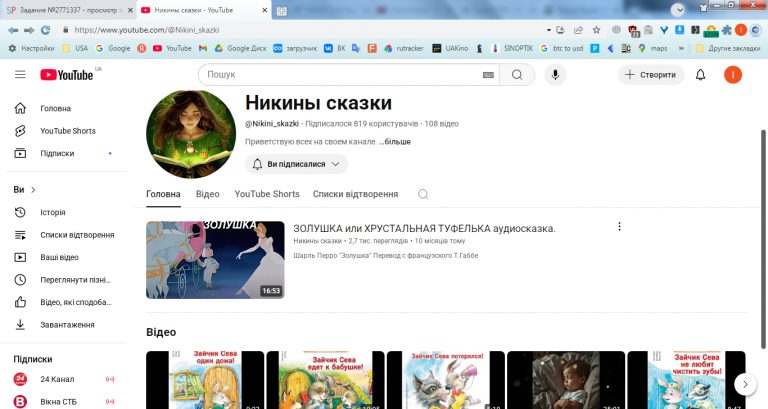Click the search magnifier button
This screenshot has width=768, height=409.
[517, 74]
